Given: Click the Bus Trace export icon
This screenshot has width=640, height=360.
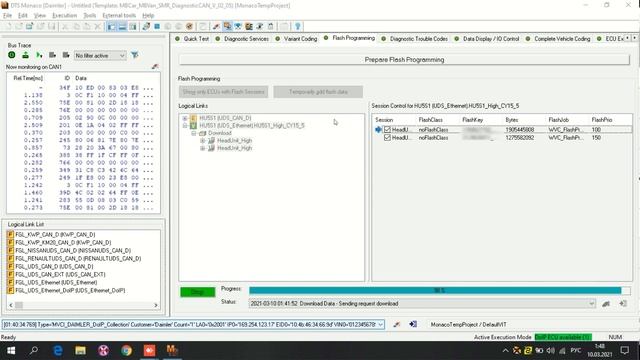Looking at the screenshot, I should pyautogui.click(x=25, y=55).
